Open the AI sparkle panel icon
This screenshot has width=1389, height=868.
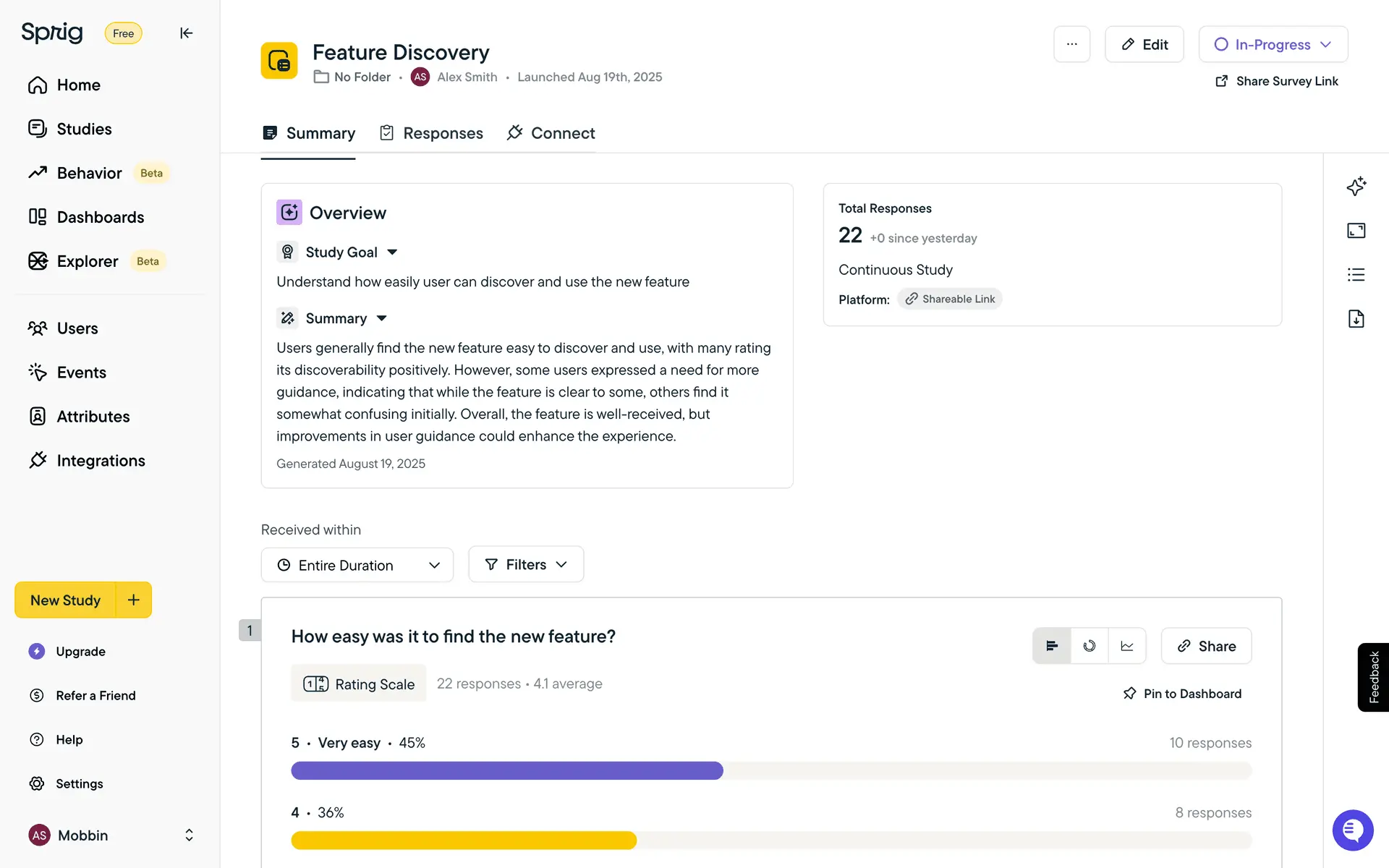1356,187
